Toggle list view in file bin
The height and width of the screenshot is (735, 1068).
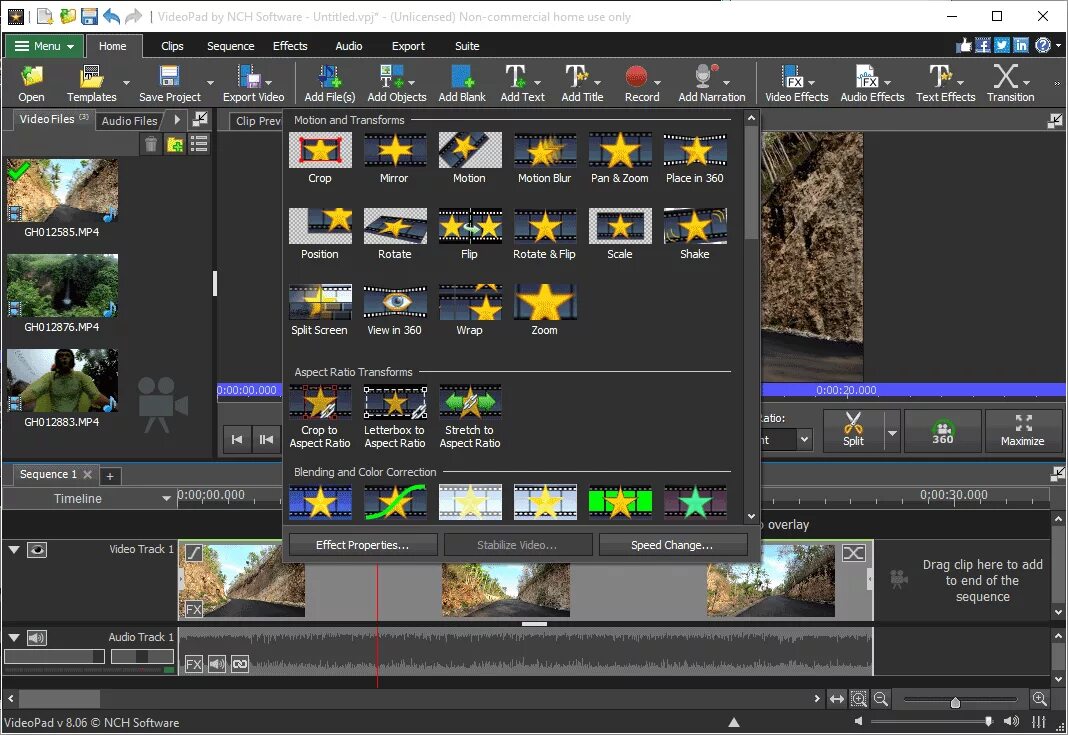199,144
